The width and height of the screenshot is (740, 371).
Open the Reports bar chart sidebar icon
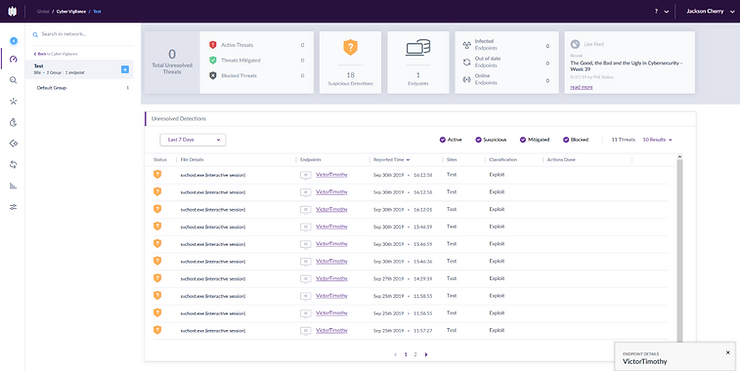point(13,186)
